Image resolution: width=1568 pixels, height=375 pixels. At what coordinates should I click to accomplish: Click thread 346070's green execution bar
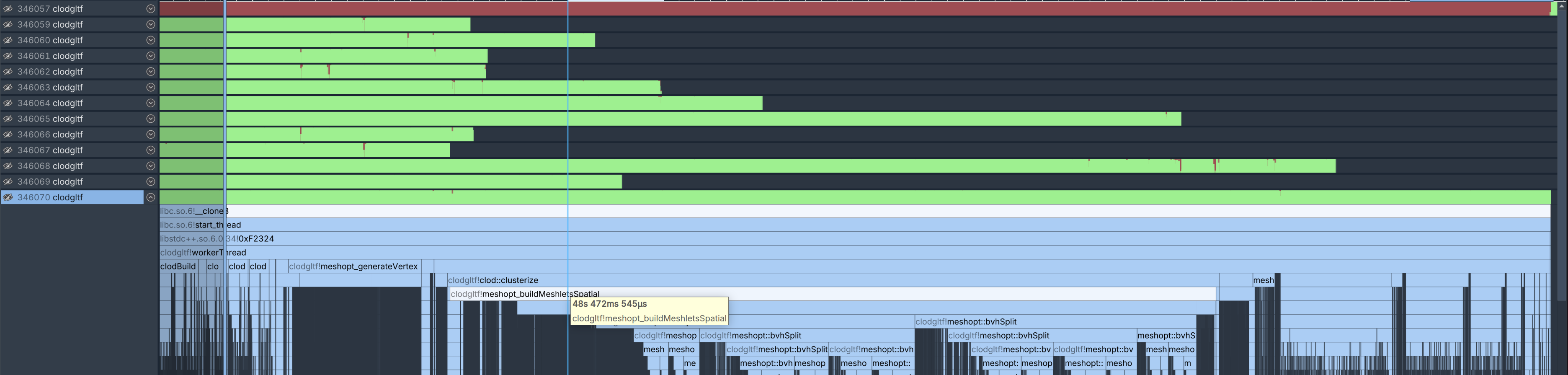point(855,197)
